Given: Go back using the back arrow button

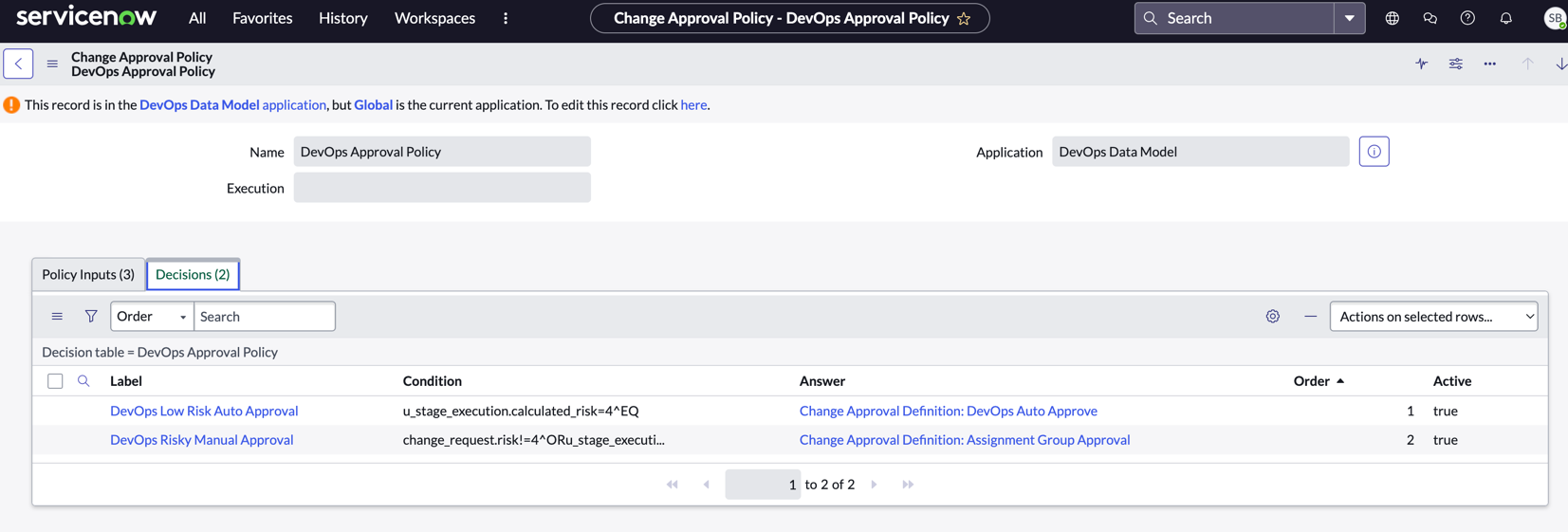Looking at the screenshot, I should (x=18, y=64).
